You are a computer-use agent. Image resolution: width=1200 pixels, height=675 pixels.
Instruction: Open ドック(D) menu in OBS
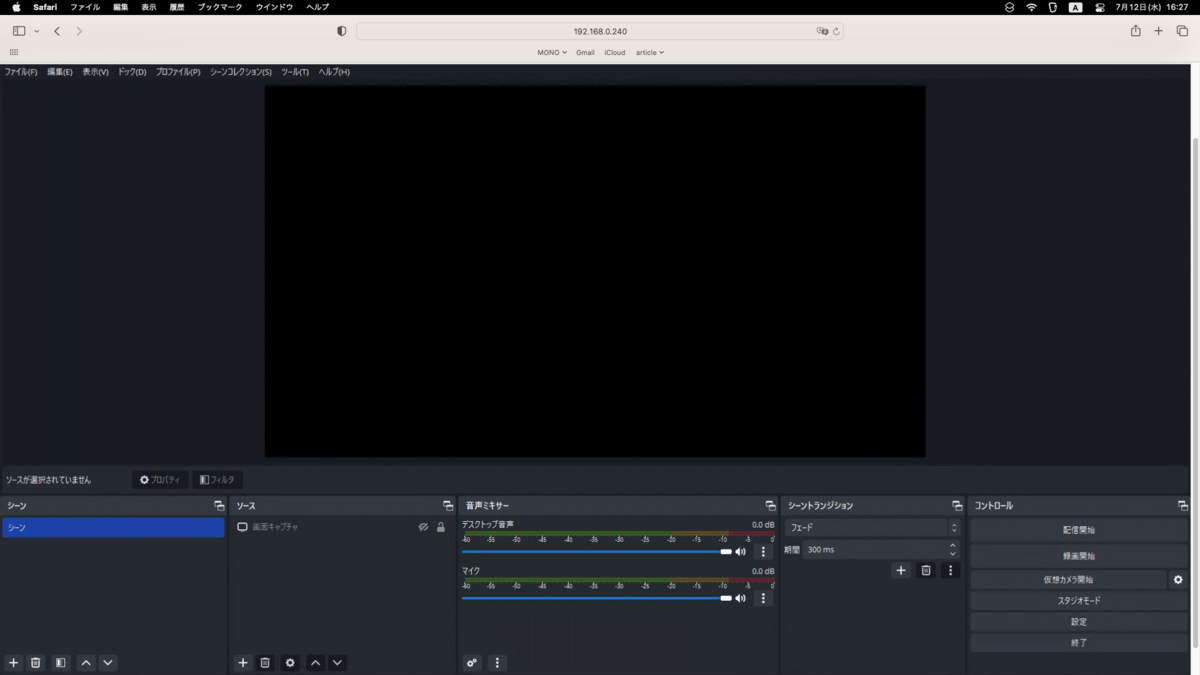coord(132,72)
